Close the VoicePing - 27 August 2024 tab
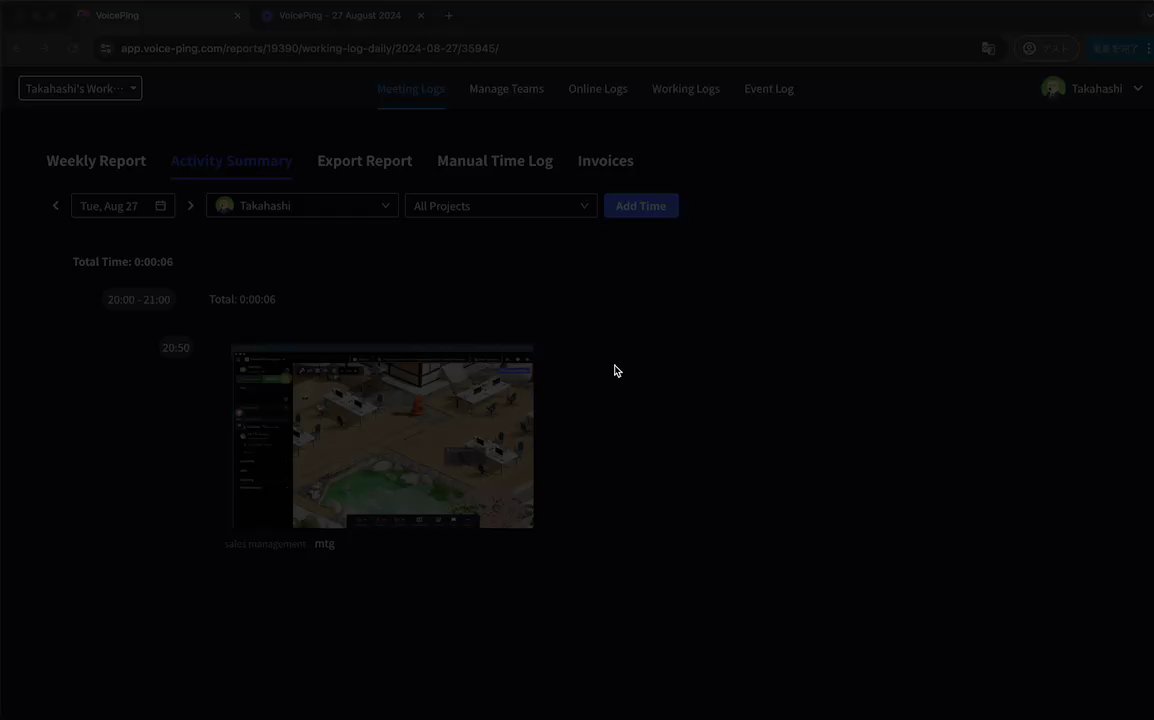The image size is (1154, 720). (x=420, y=15)
